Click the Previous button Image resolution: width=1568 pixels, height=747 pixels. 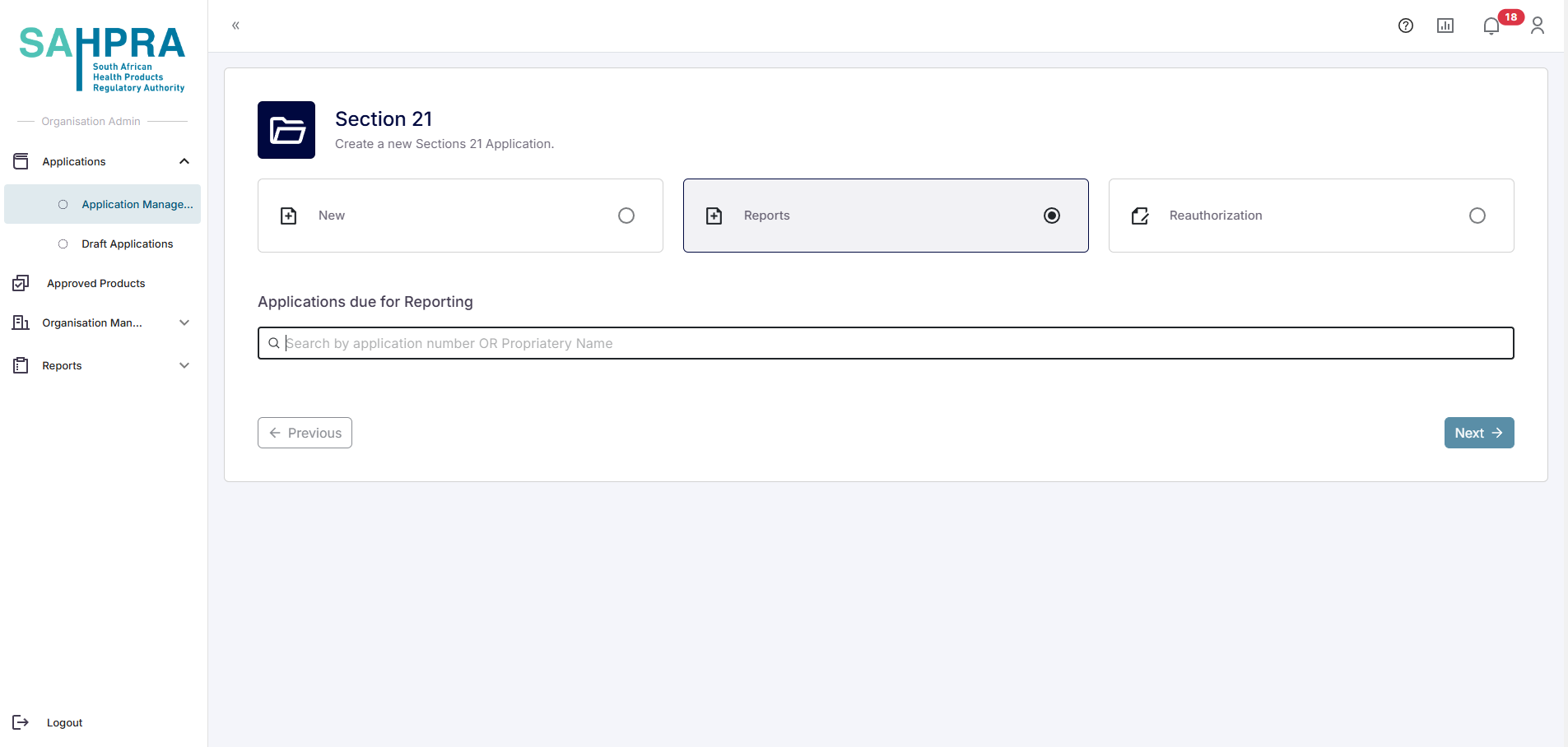(x=305, y=433)
